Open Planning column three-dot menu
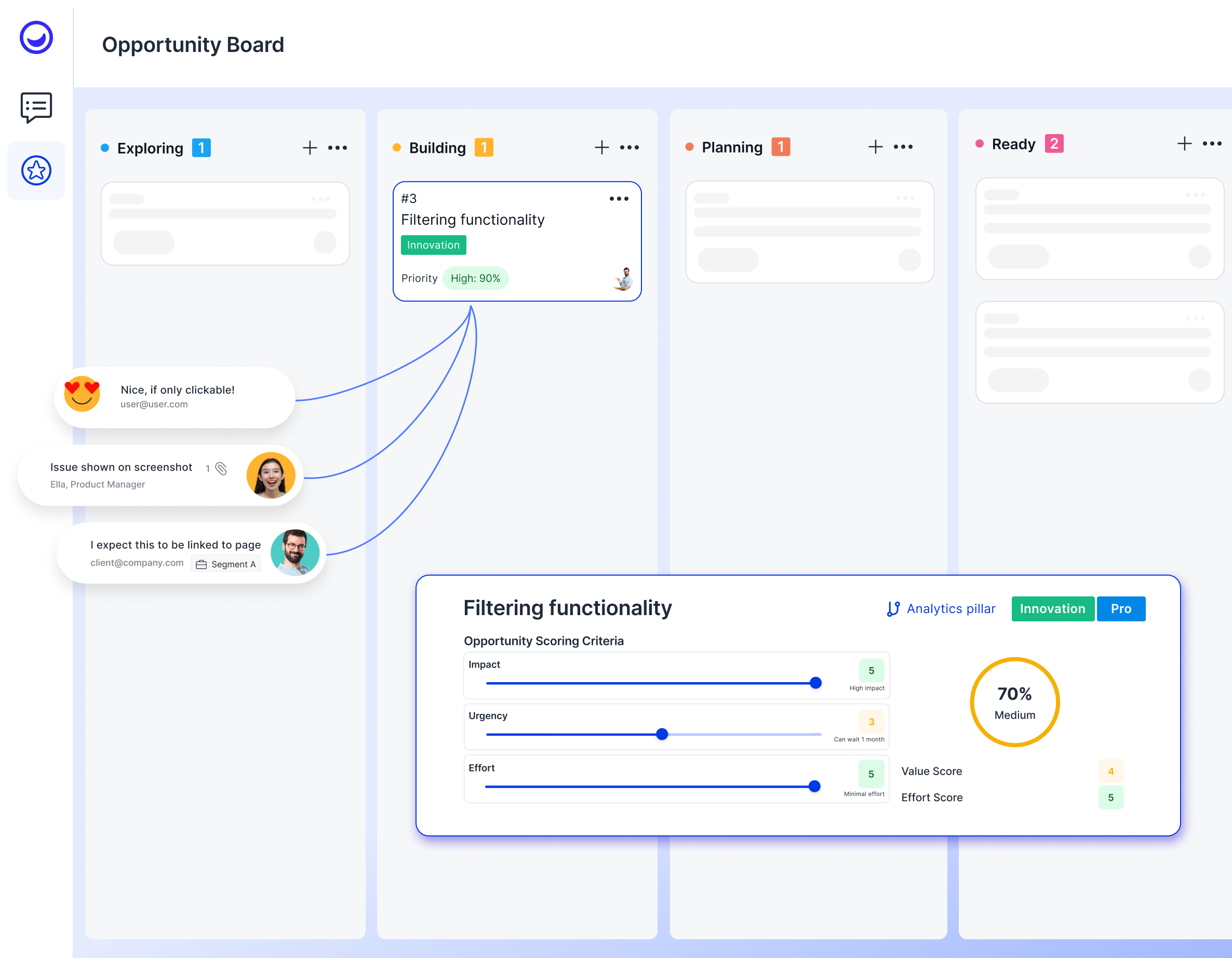 click(903, 147)
